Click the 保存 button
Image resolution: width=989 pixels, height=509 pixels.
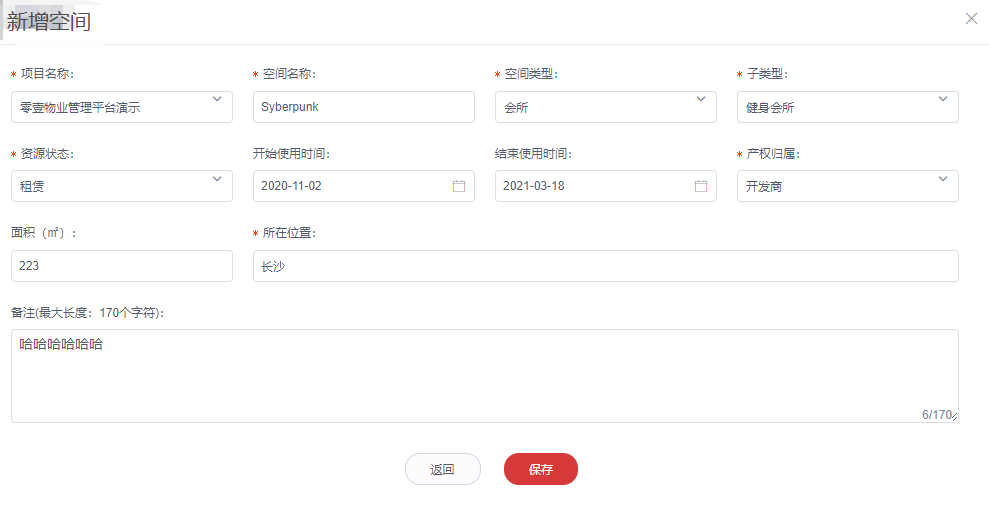click(540, 469)
